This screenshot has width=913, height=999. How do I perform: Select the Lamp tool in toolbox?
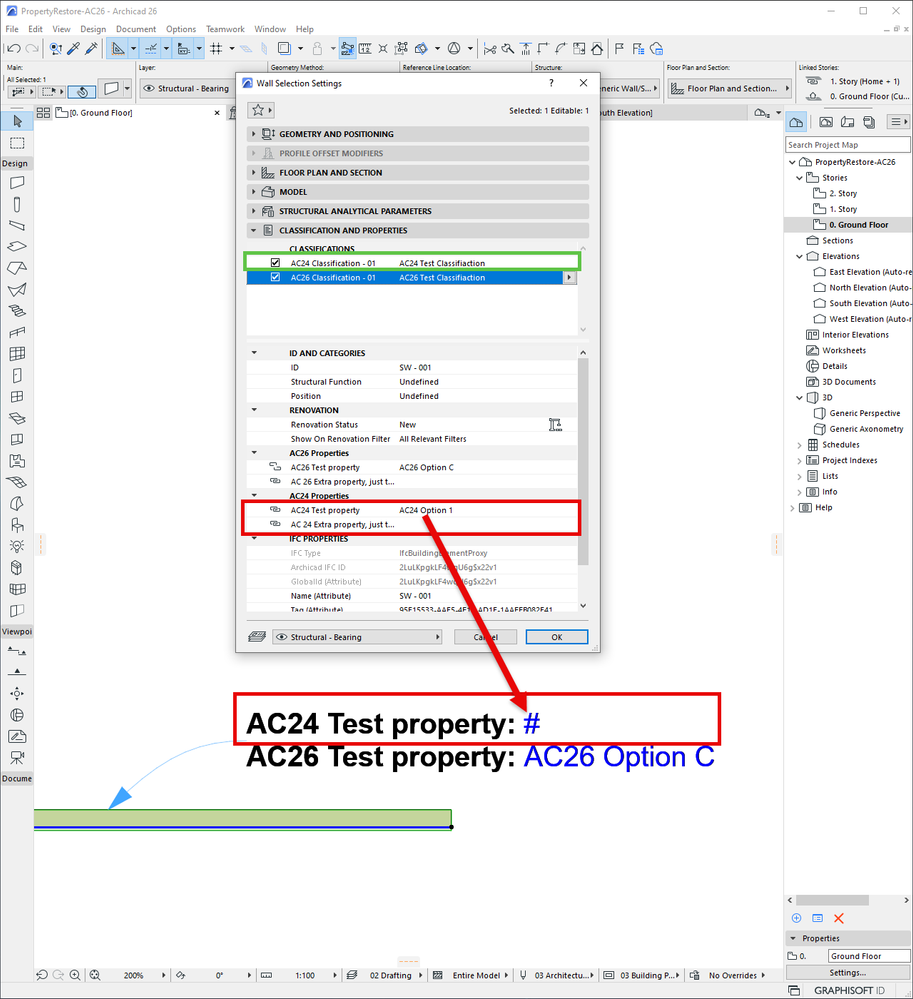pos(17,546)
